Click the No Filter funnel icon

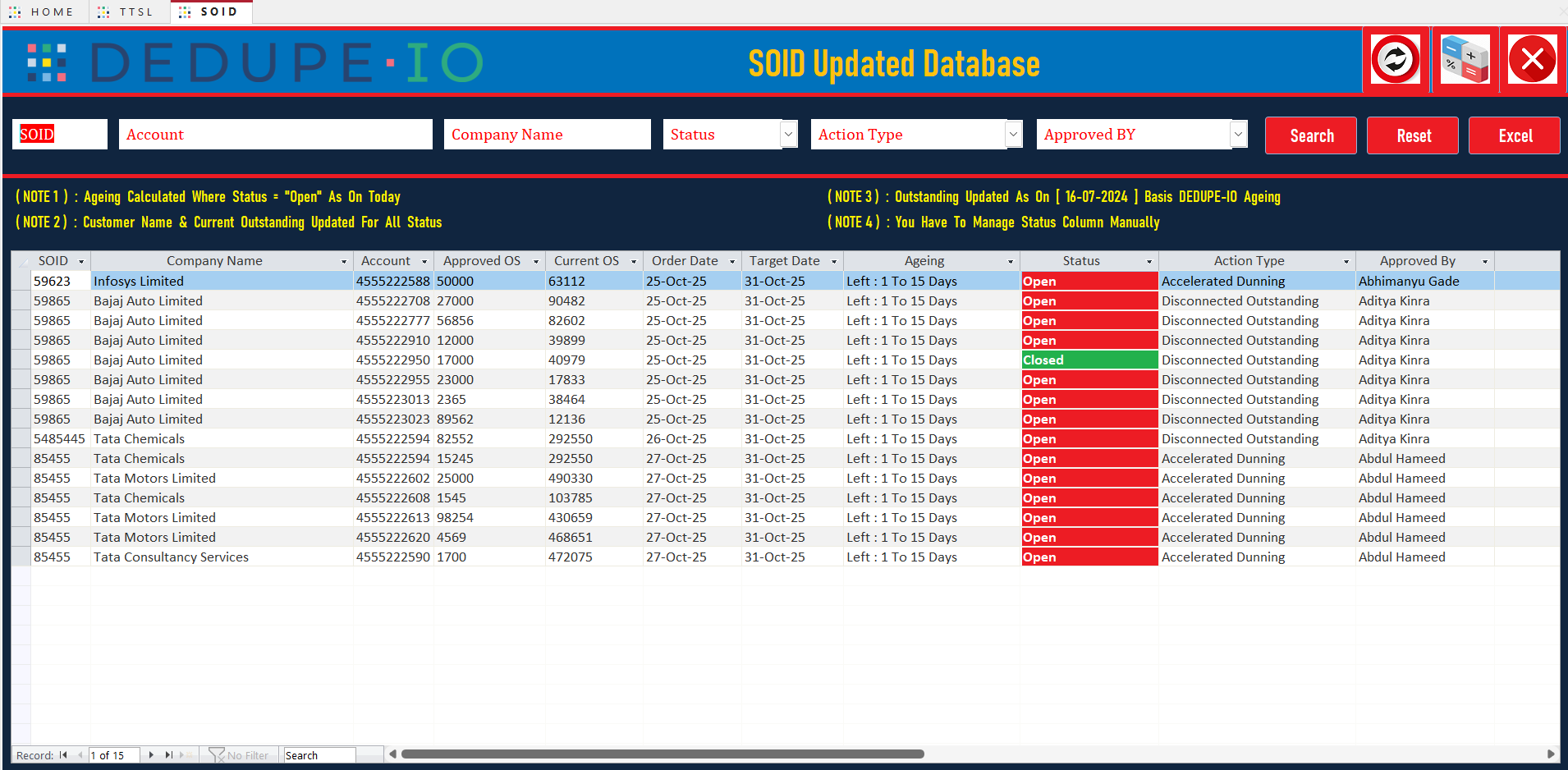click(218, 754)
